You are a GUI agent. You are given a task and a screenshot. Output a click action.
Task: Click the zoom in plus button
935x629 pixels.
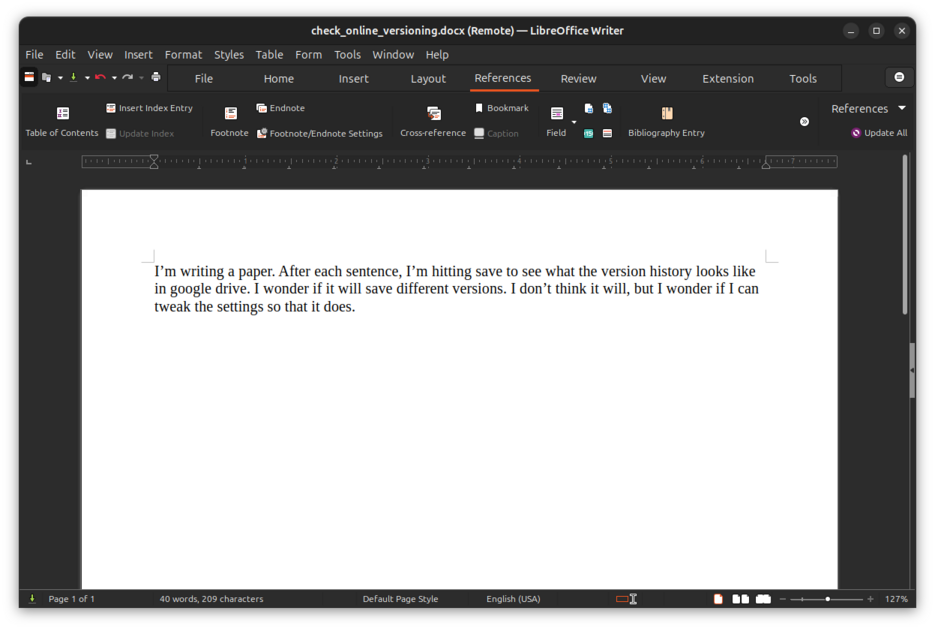click(x=871, y=599)
